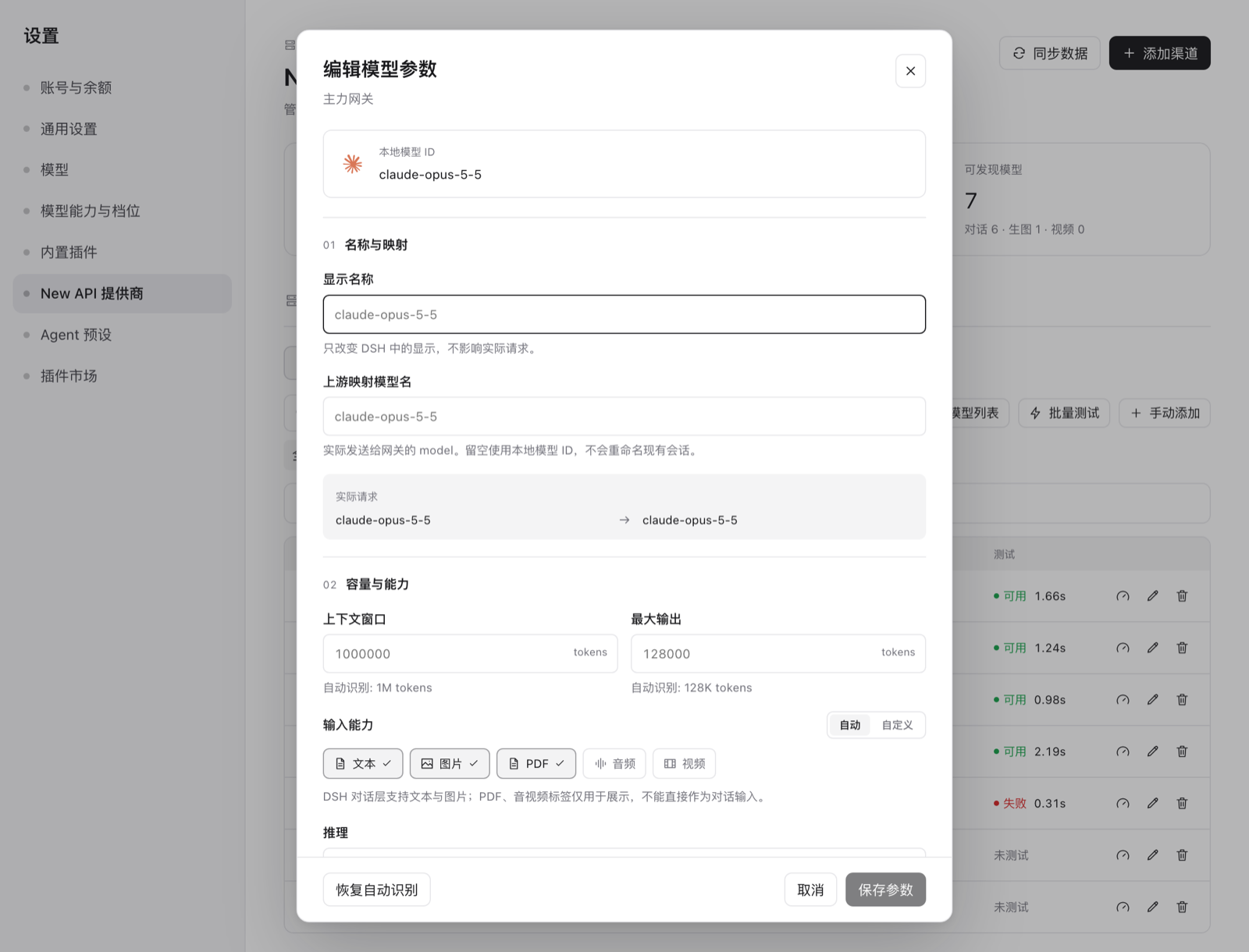Switch input capability mode to 自定义
Image resolution: width=1249 pixels, height=952 pixels.
(897, 725)
